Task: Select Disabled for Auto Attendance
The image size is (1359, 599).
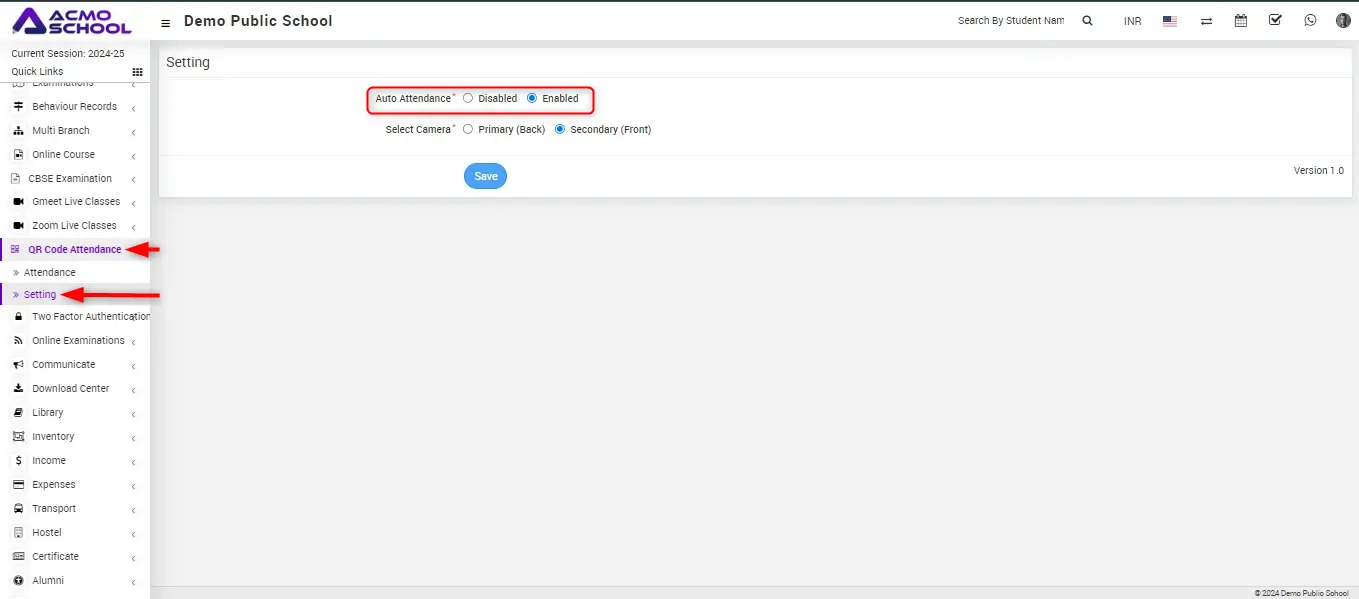Action: [x=468, y=99]
